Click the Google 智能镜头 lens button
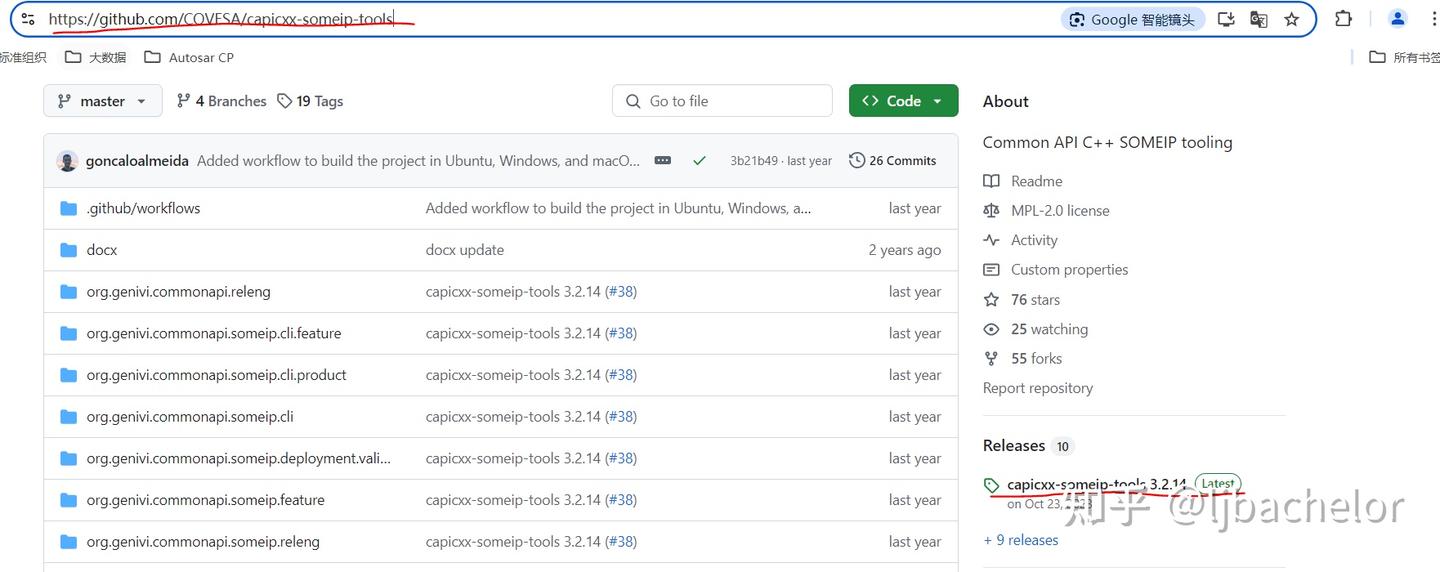The height and width of the screenshot is (572, 1440). pos(1132,19)
